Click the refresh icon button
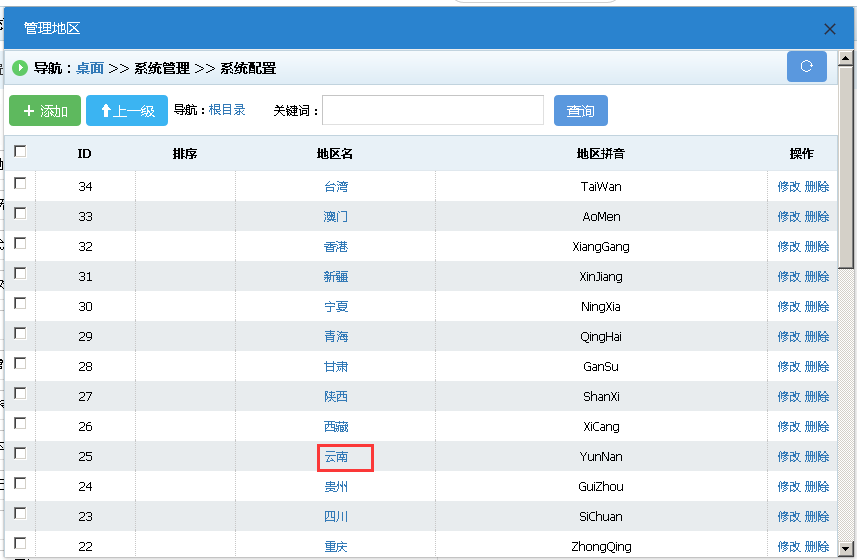The image size is (857, 560). click(806, 67)
